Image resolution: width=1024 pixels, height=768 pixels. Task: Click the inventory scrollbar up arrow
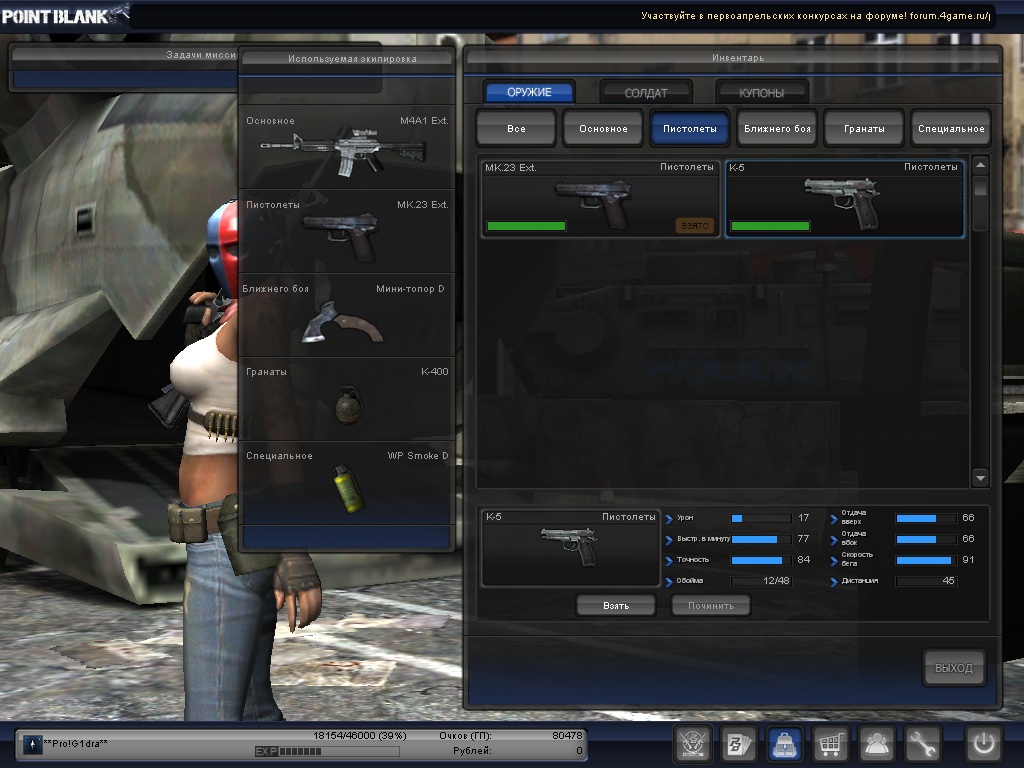980,165
